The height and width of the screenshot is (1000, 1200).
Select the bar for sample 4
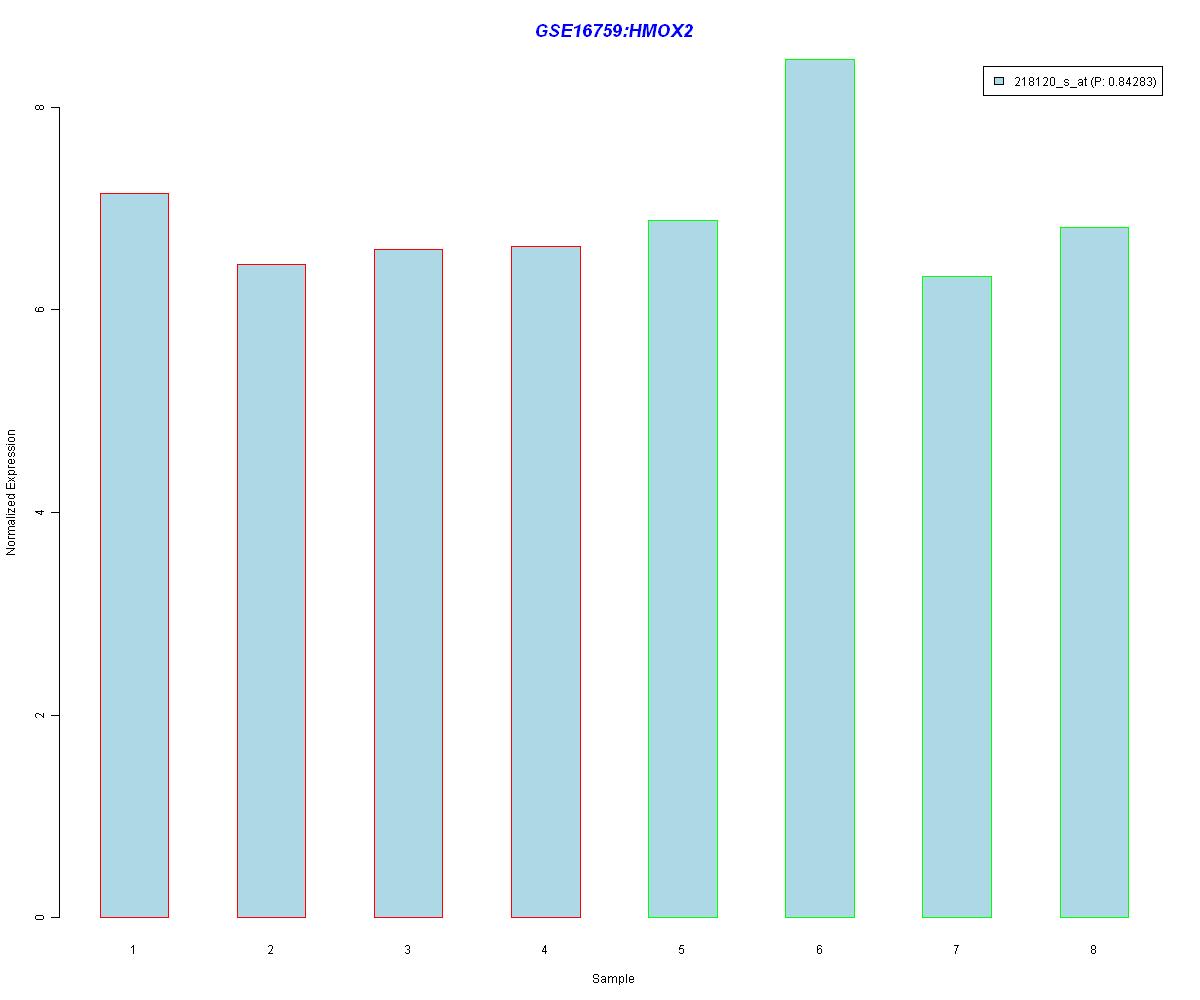[546, 582]
